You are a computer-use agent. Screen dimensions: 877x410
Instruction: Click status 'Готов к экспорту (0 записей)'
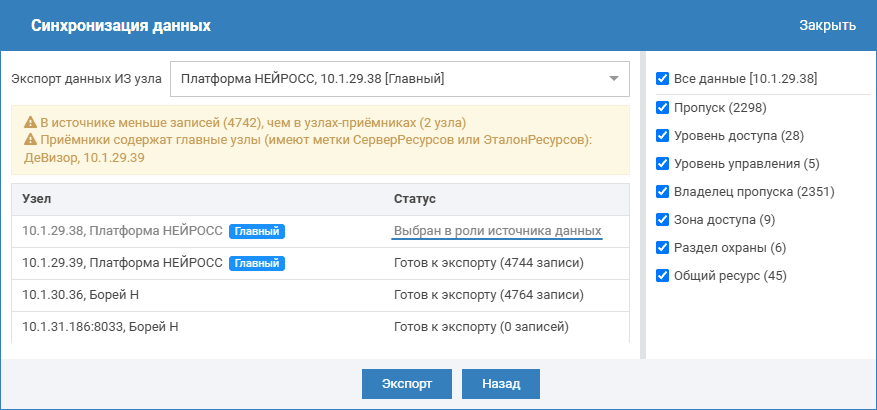(482, 327)
